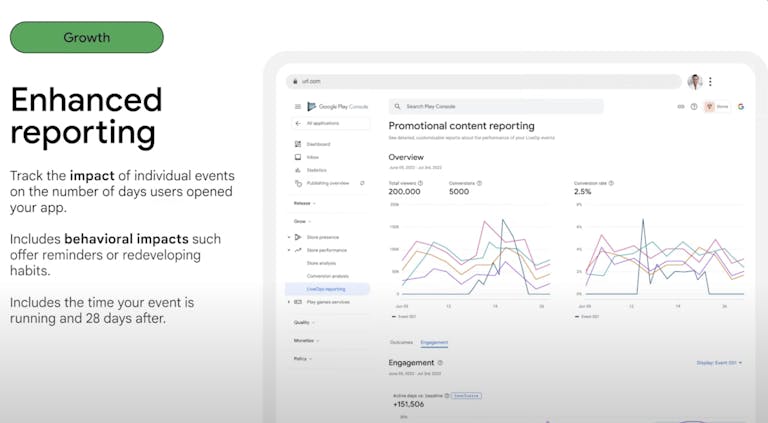Open the browser three-dot menu
Screen dimensions: 768x423
coord(710,82)
